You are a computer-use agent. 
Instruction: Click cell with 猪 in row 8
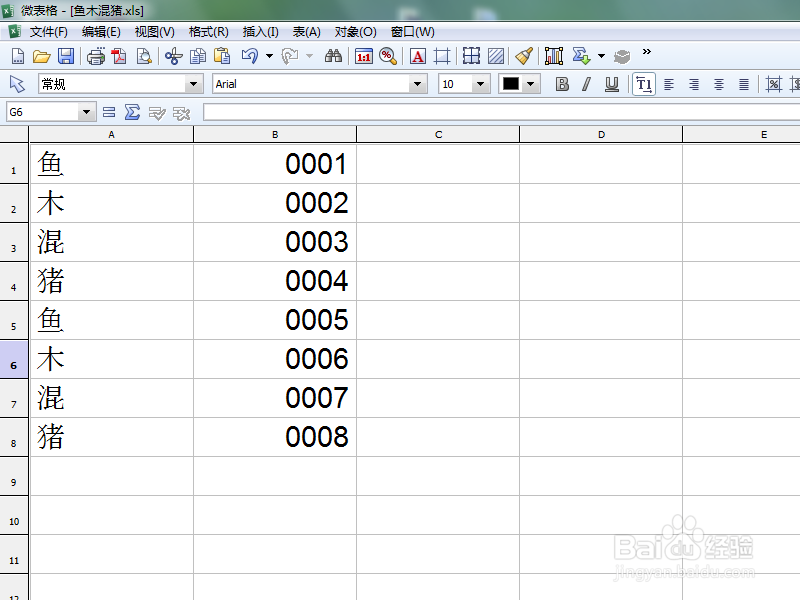112,437
